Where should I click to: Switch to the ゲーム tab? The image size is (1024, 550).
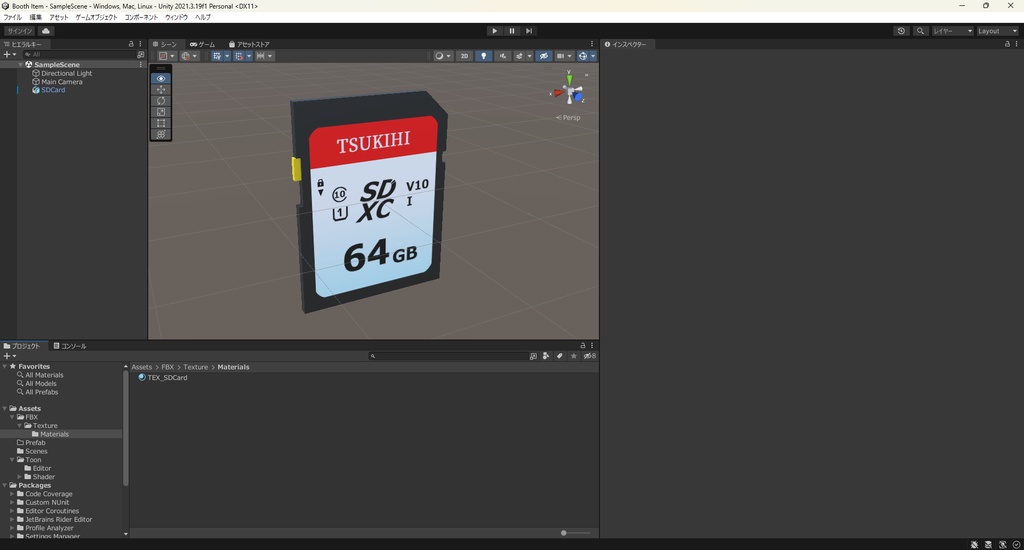202,44
